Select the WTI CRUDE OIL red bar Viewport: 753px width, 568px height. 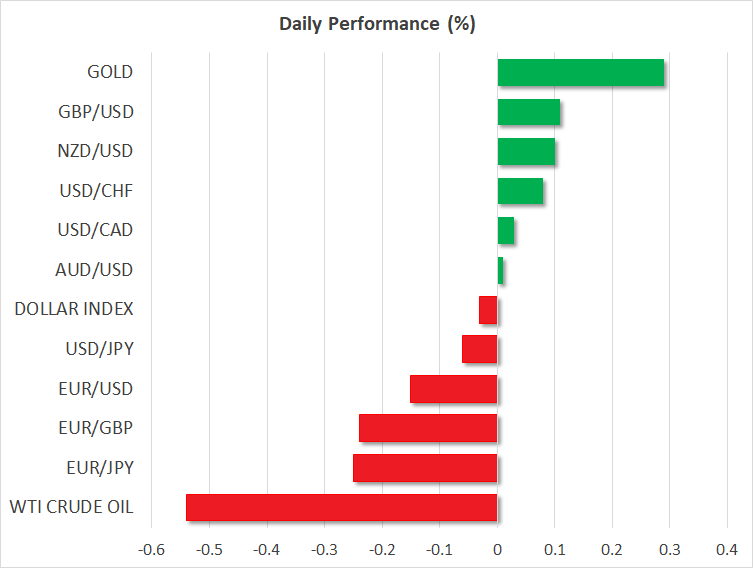pyautogui.click(x=341, y=507)
